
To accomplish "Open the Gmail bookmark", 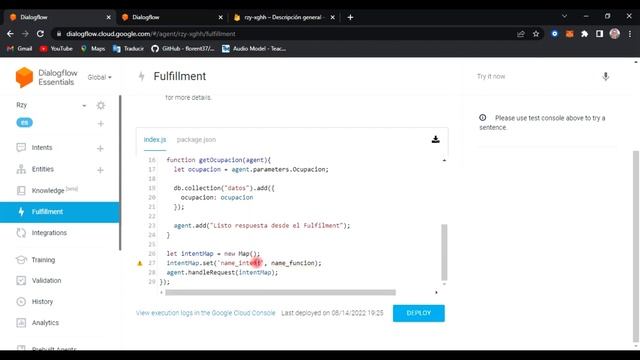I will tap(20, 49).
